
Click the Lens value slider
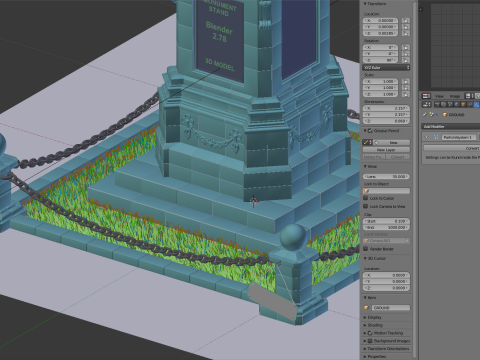click(386, 177)
